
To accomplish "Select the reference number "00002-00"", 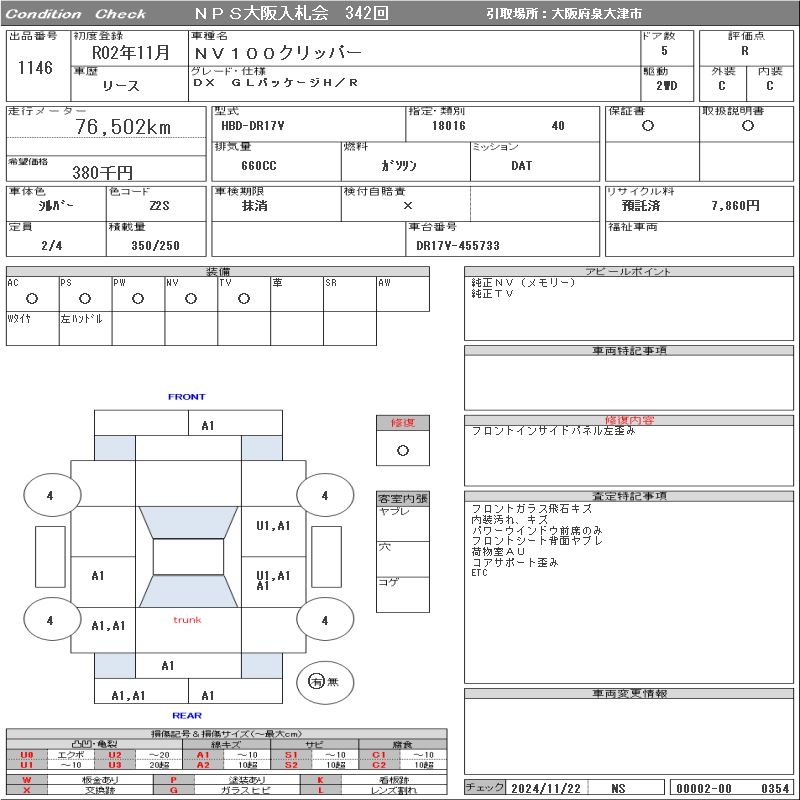I will tap(704, 788).
